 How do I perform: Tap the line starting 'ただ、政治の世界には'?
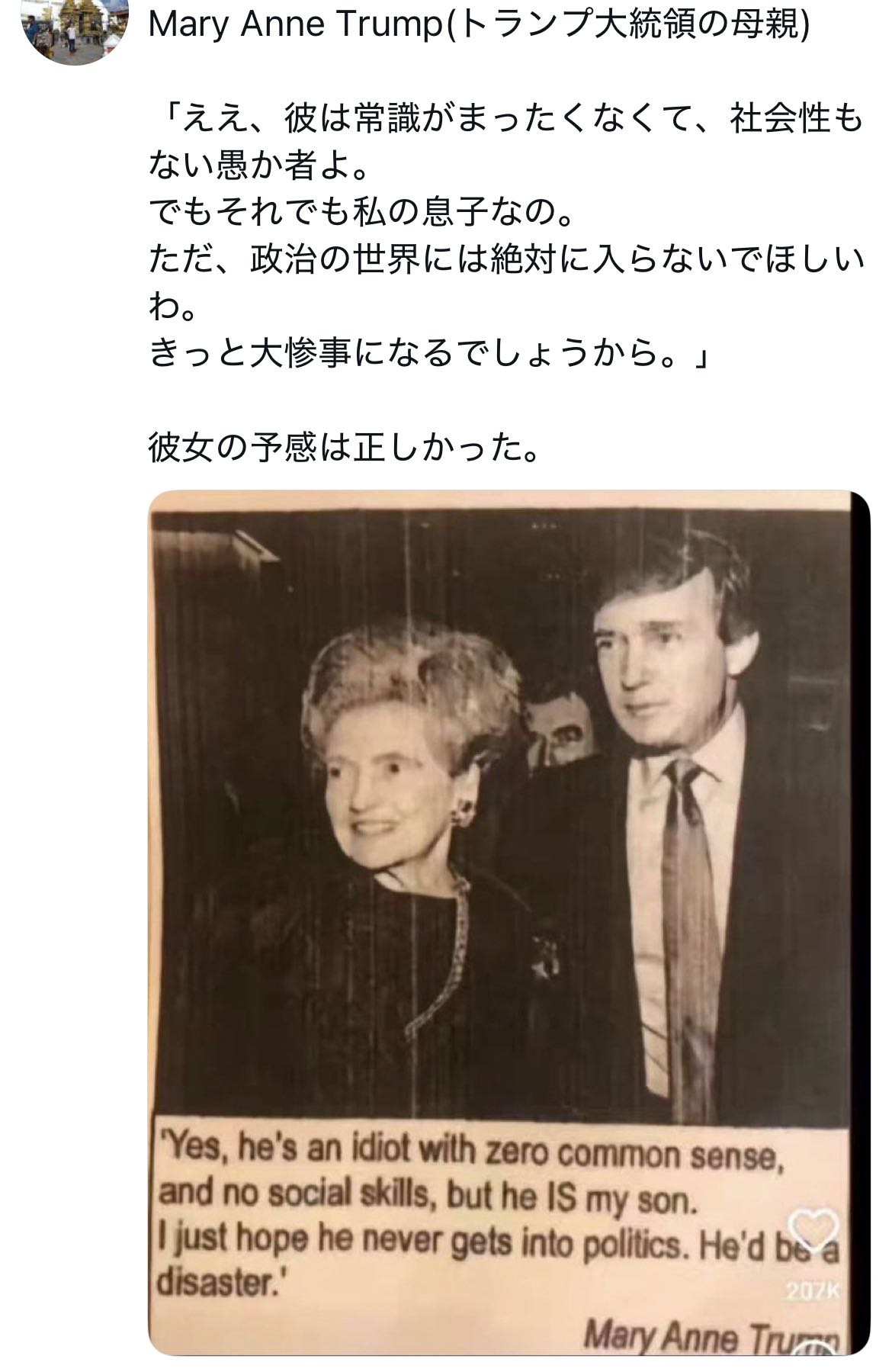coord(505,259)
